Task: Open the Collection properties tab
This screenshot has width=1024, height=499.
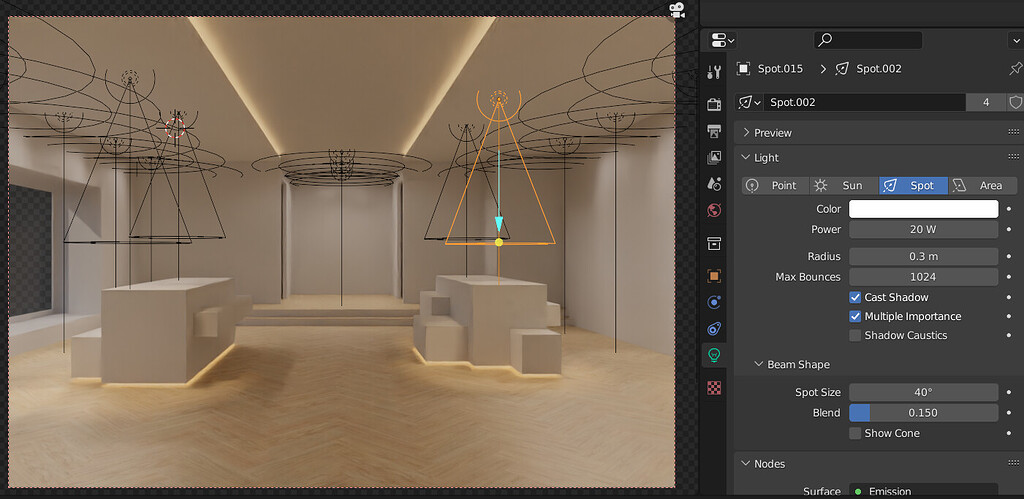Action: tap(714, 244)
